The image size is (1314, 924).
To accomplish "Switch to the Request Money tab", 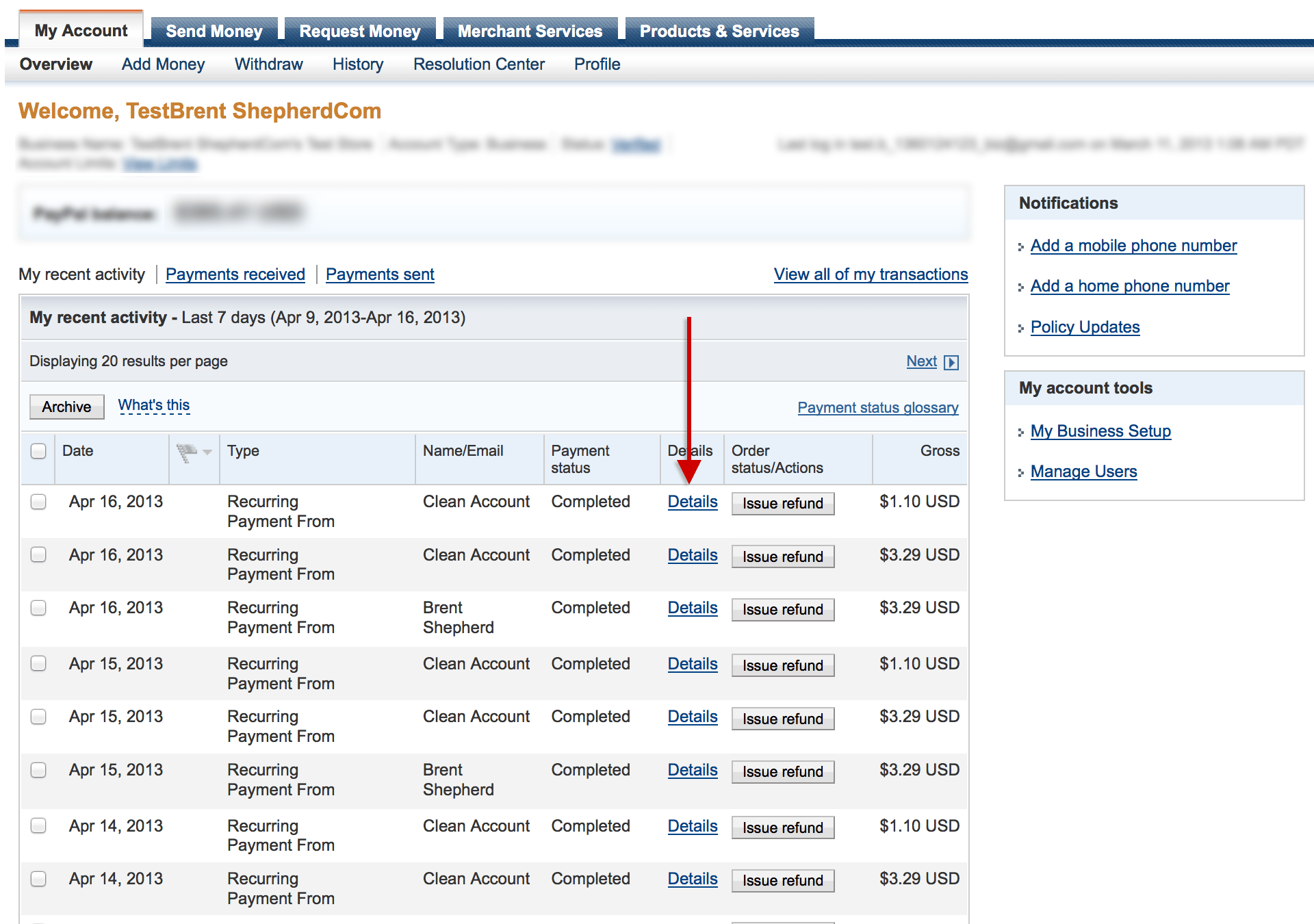I will pos(360,31).
